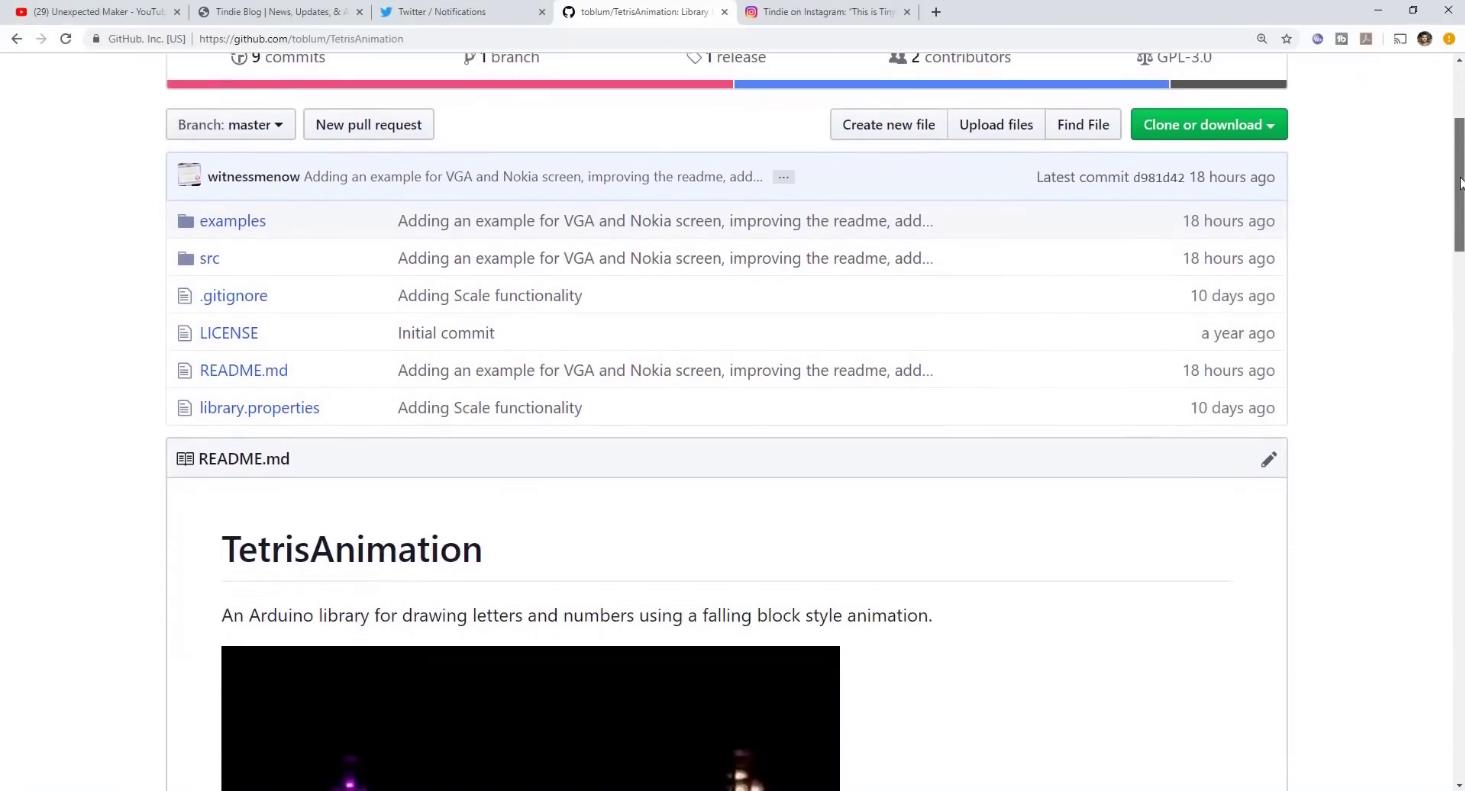Click the Create new file button
This screenshot has width=1465, height=791.
point(889,125)
